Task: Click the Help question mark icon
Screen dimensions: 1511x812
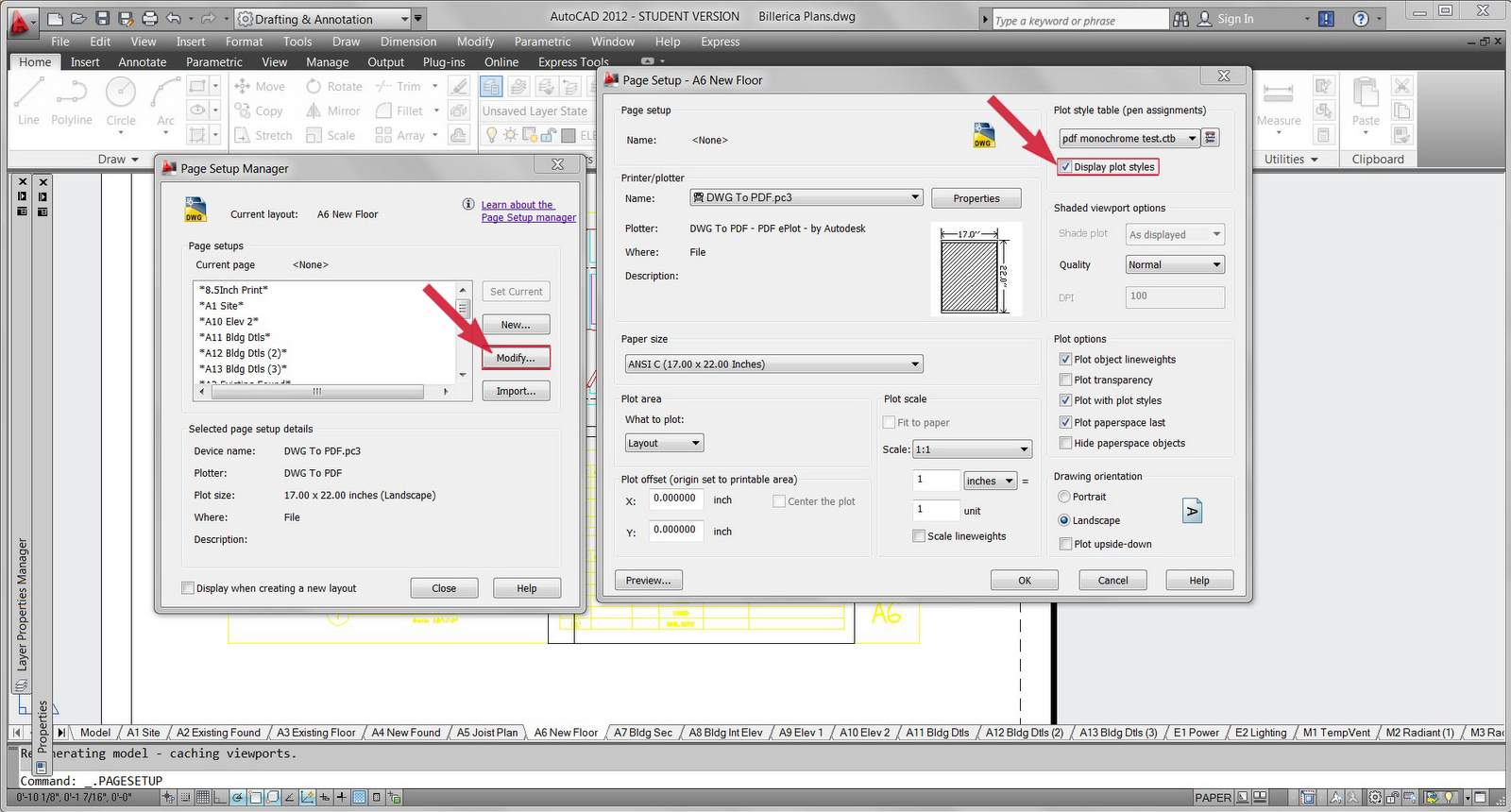Action: 1361,19
